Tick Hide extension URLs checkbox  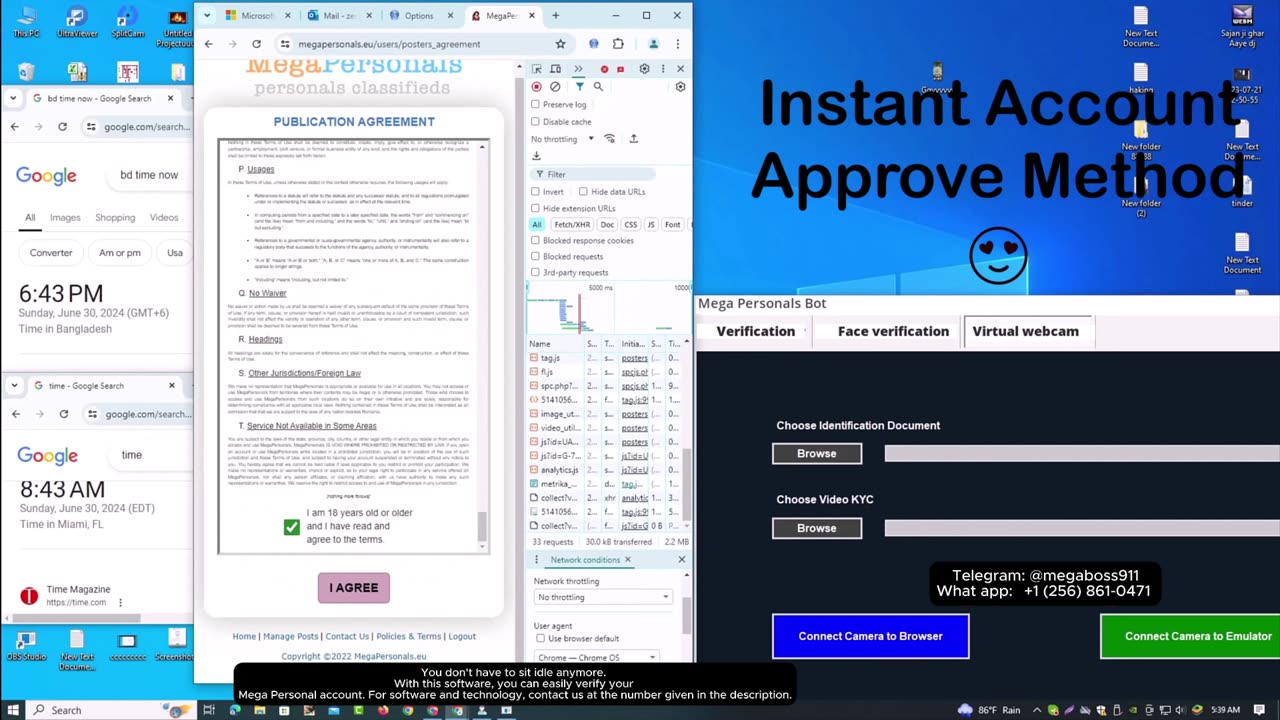point(536,209)
